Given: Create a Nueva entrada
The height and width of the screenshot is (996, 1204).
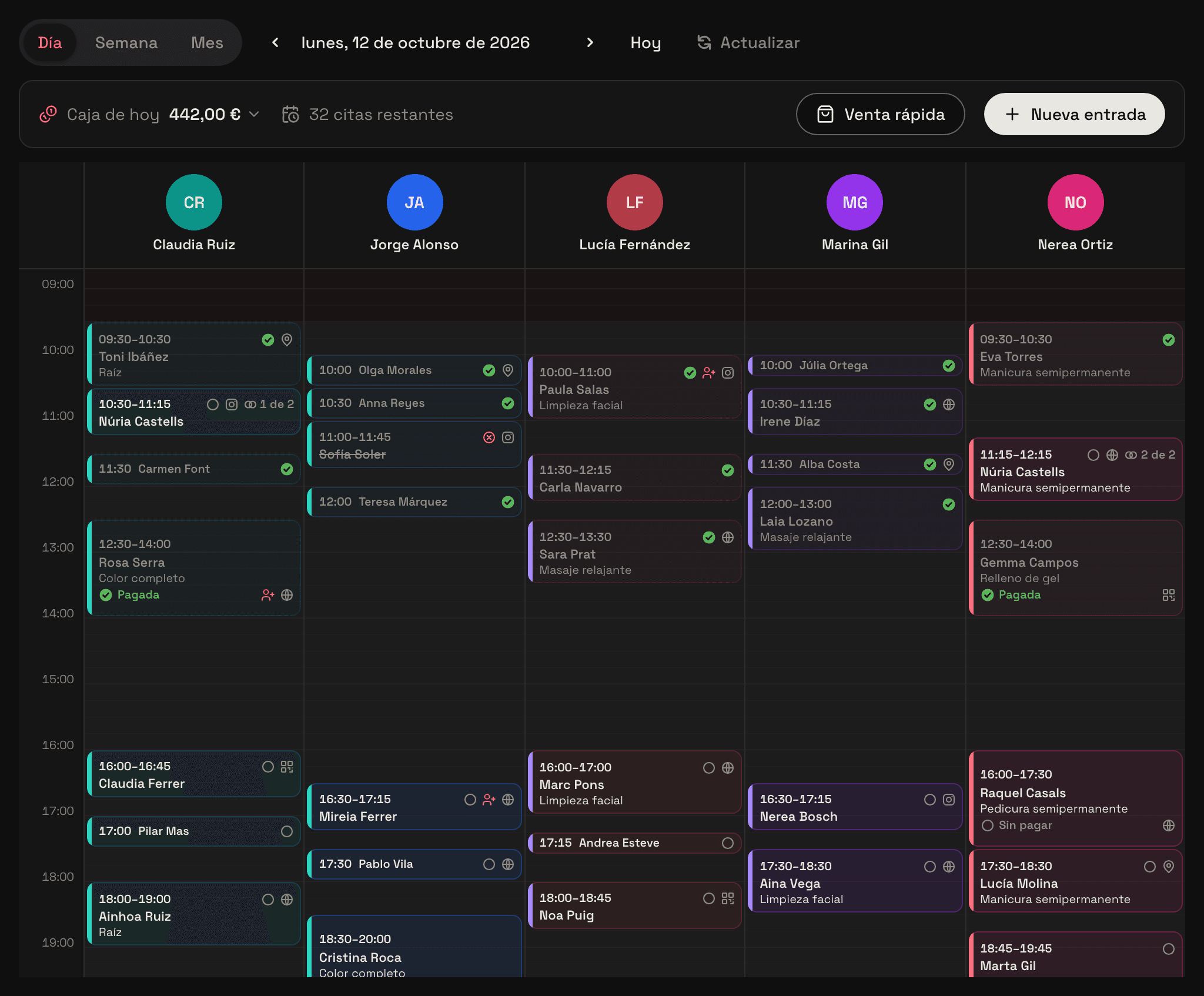Looking at the screenshot, I should [1074, 114].
